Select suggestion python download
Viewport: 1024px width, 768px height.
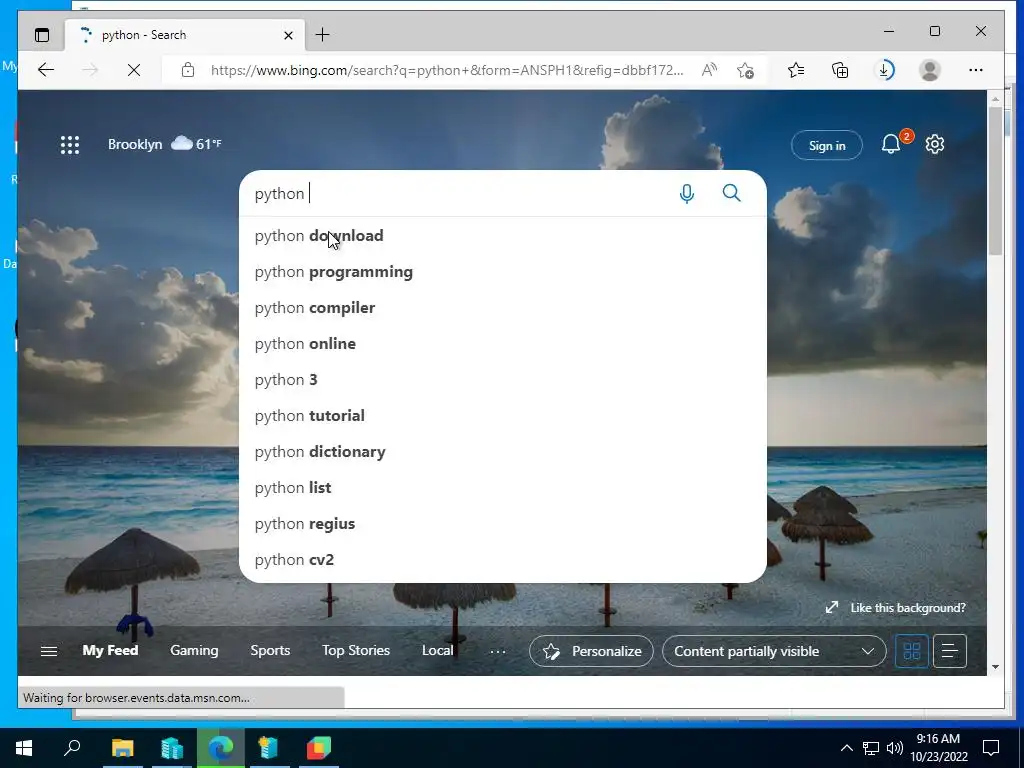[x=503, y=236]
